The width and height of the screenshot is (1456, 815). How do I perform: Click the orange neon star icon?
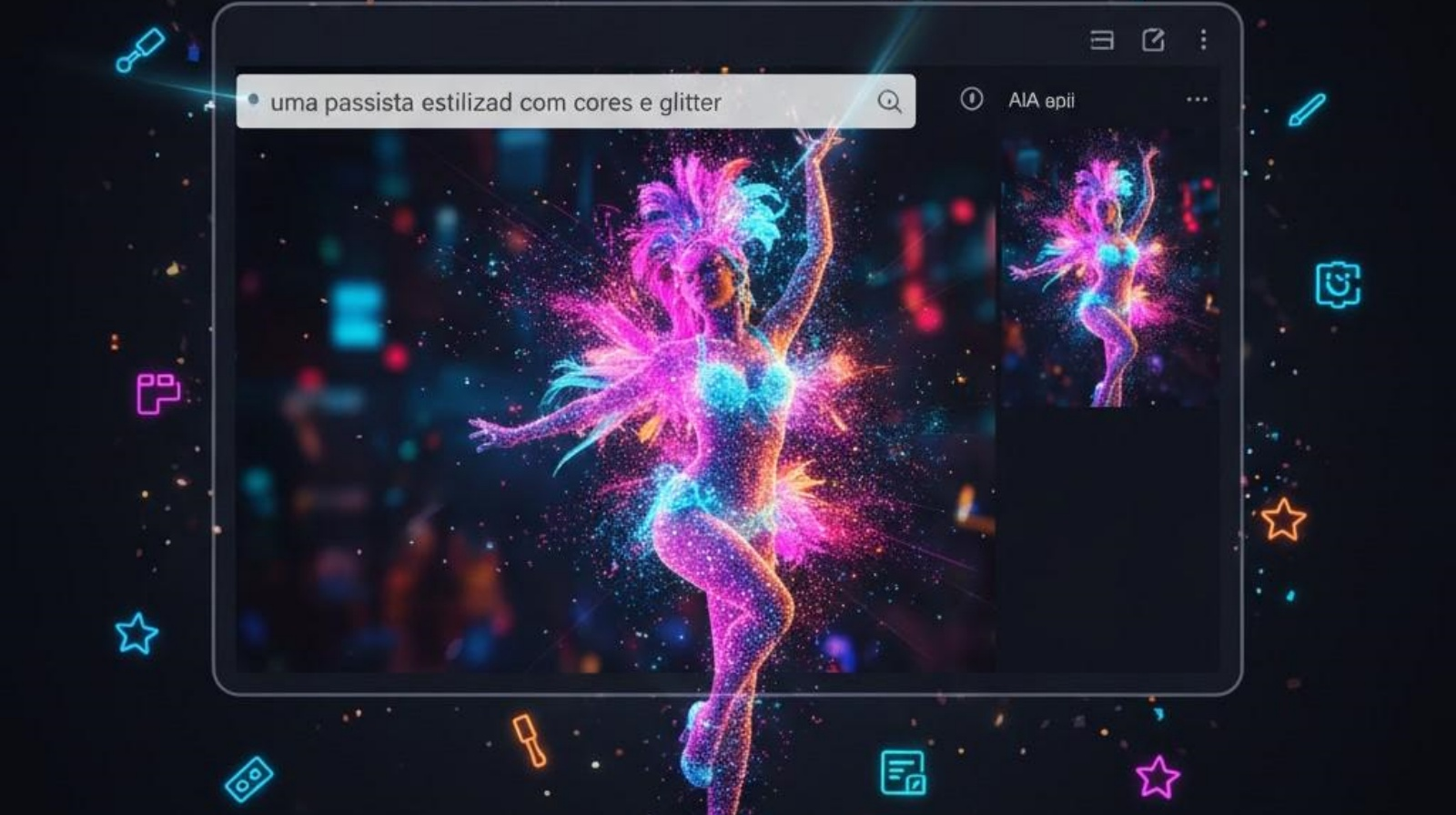click(1283, 519)
